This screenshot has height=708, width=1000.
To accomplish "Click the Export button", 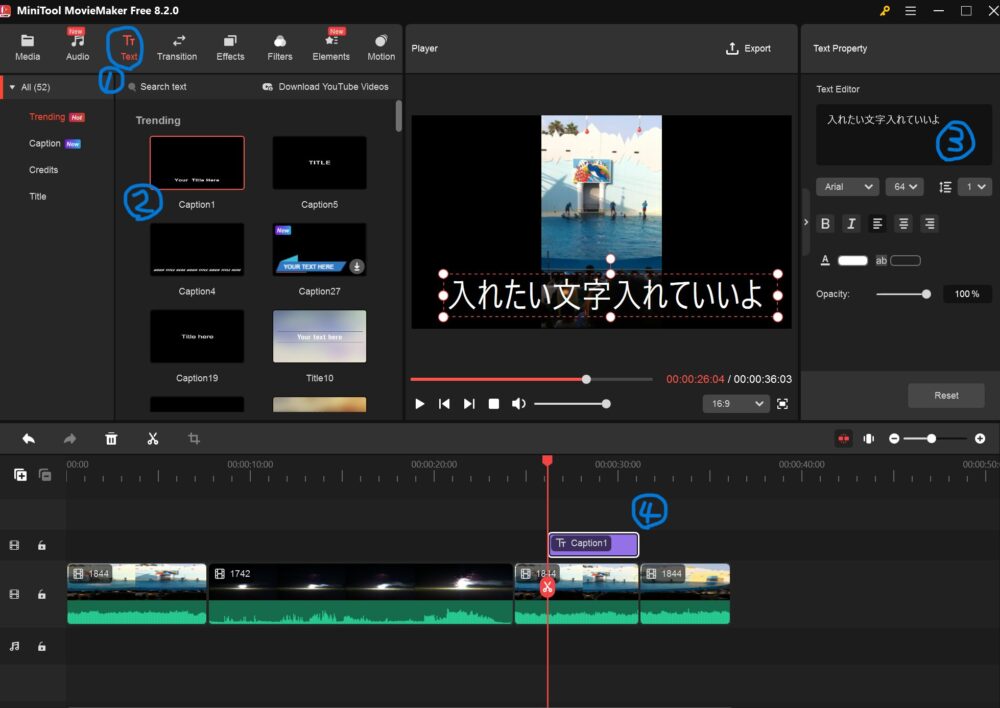I will pyautogui.click(x=748, y=48).
